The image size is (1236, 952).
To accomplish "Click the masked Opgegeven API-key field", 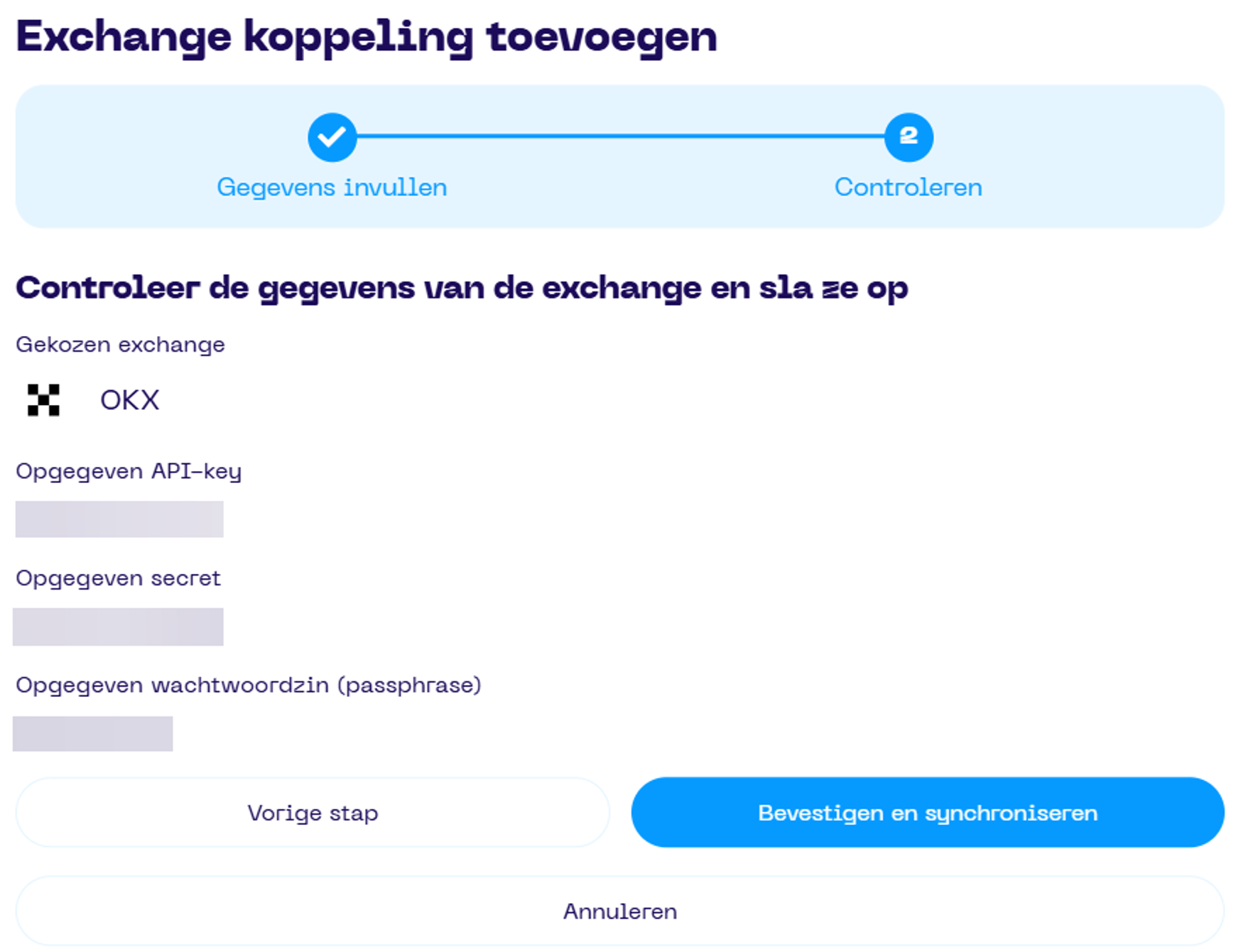I will (x=119, y=519).
